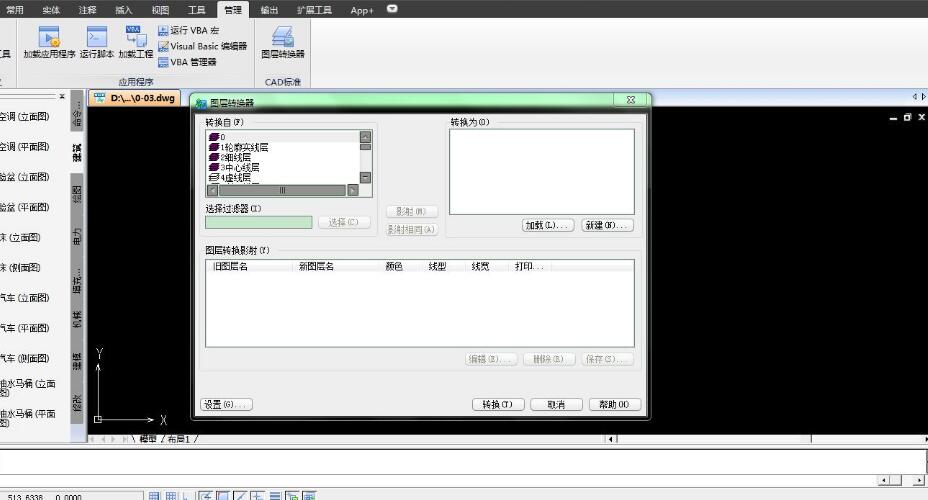Click the 保存(S)... button
Image resolution: width=928 pixels, height=500 pixels.
tap(607, 359)
